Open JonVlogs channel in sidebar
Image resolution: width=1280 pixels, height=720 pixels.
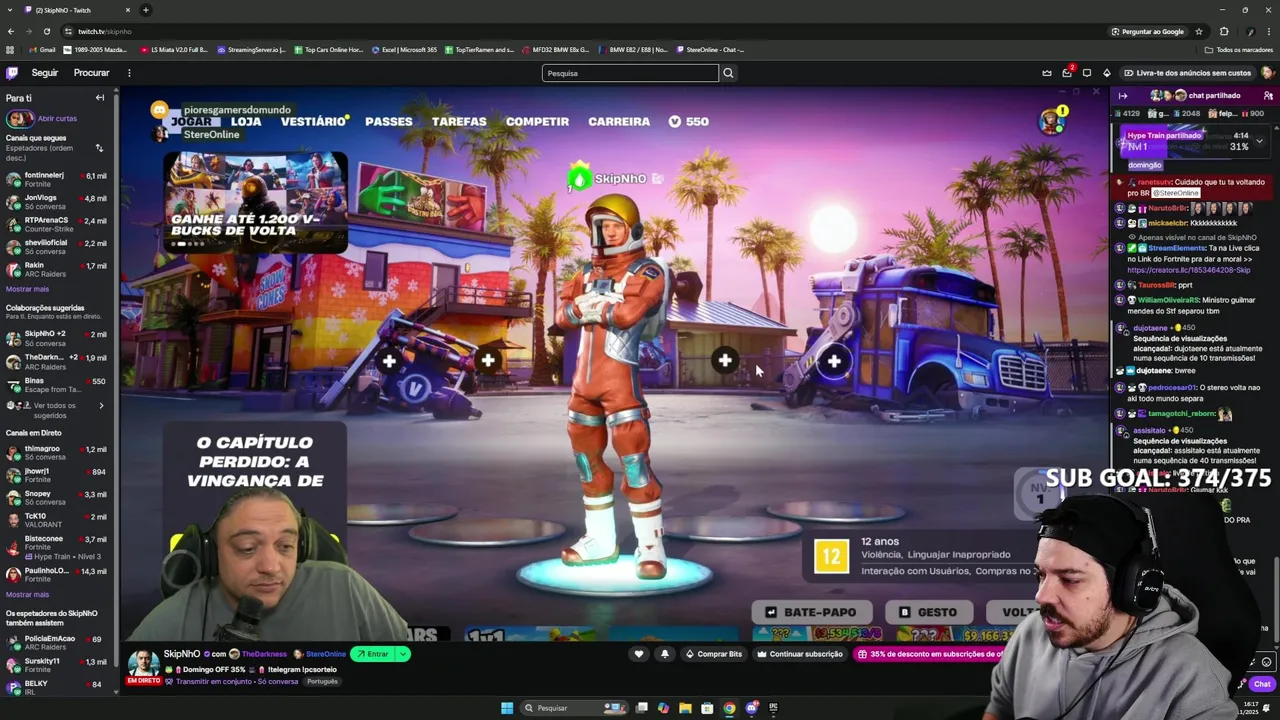pos(57,202)
